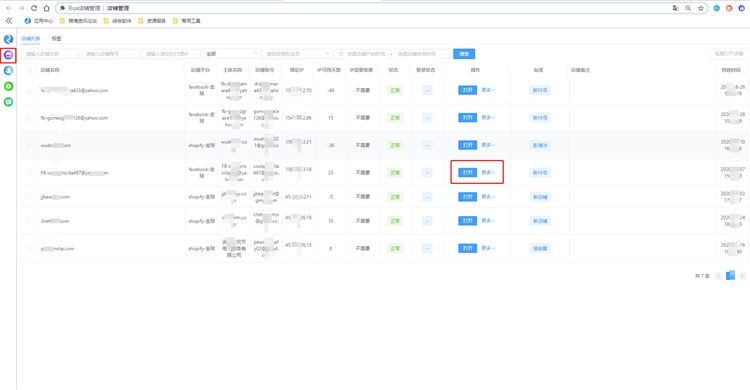
Task: Go back with browser back arrow
Action: coord(9,8)
